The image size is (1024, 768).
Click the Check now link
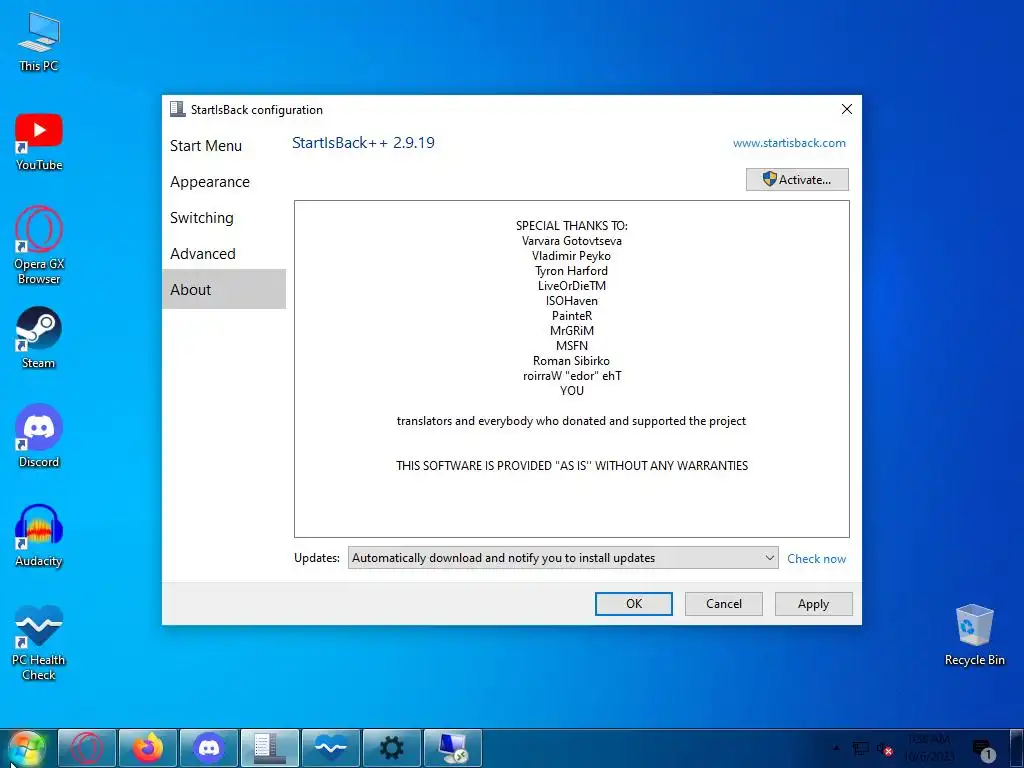[x=816, y=558]
